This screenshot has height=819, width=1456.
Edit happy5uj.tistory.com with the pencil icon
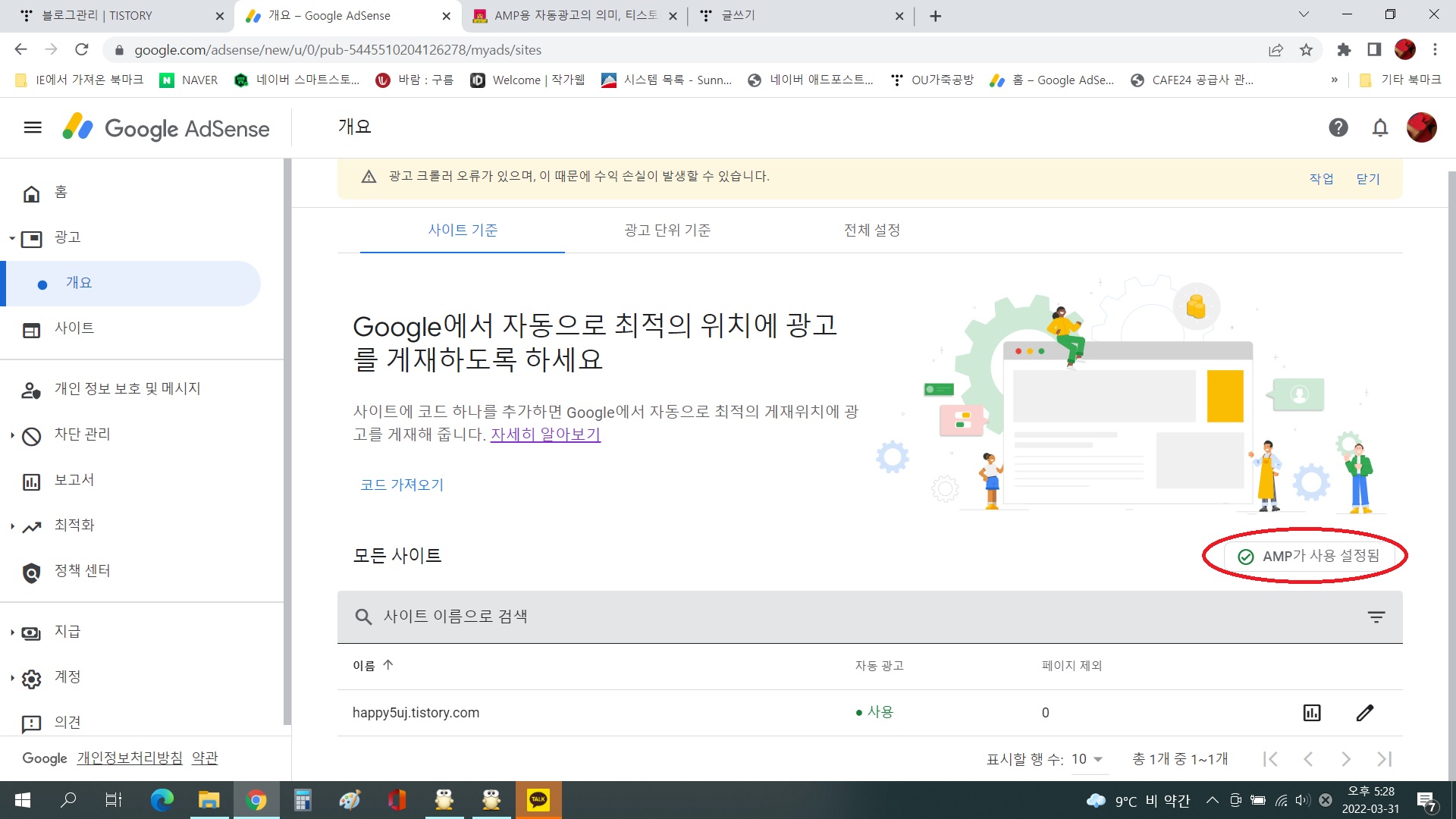(x=1365, y=713)
